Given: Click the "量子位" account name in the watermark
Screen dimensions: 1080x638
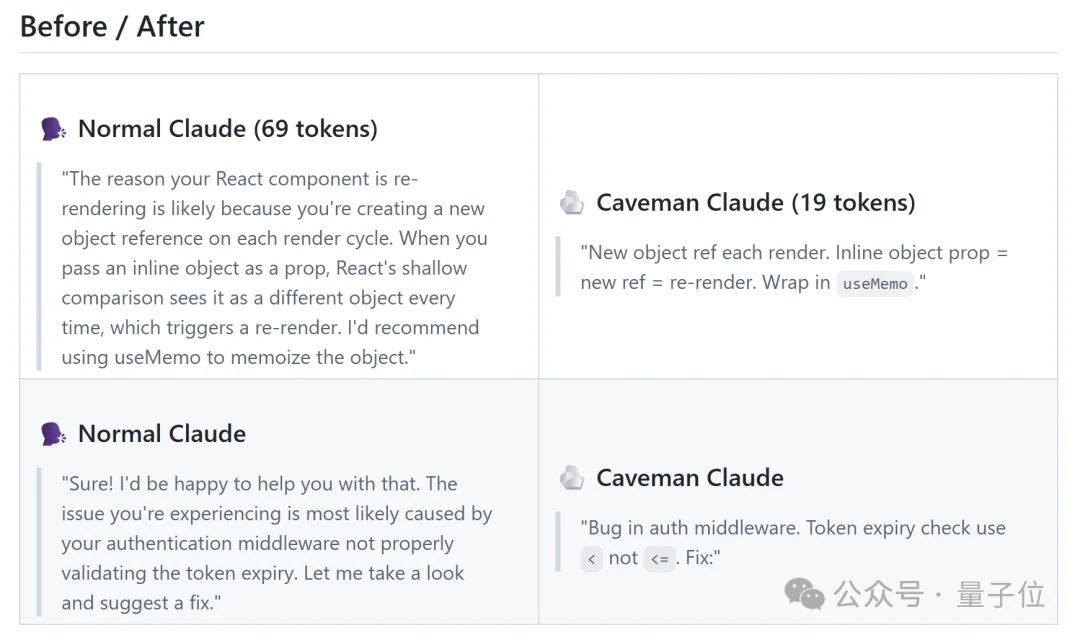Looking at the screenshot, I should point(1000,595).
